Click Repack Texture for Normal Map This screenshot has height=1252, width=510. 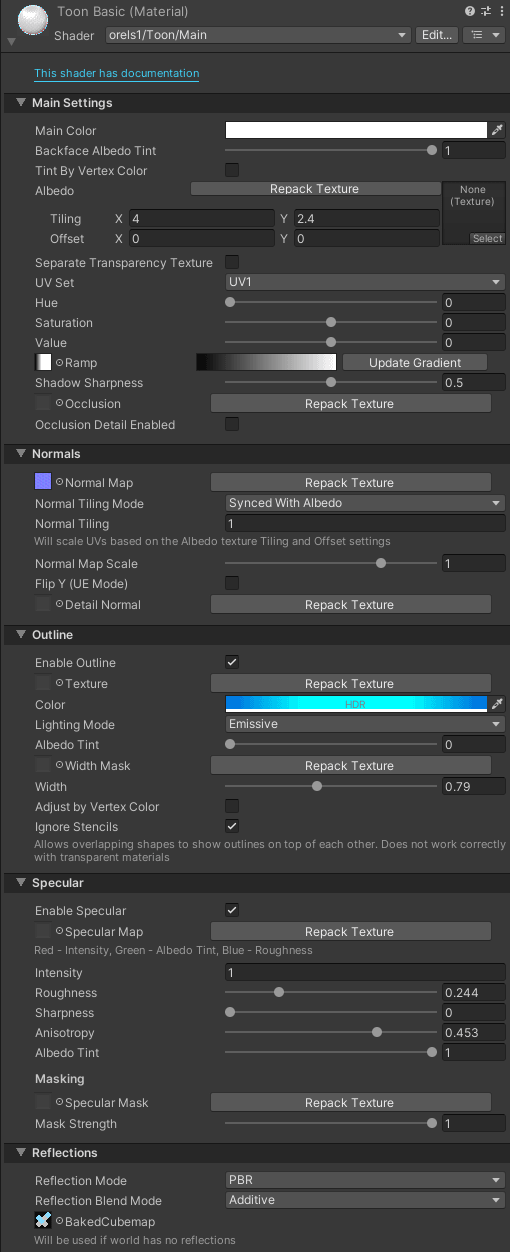[349, 483]
